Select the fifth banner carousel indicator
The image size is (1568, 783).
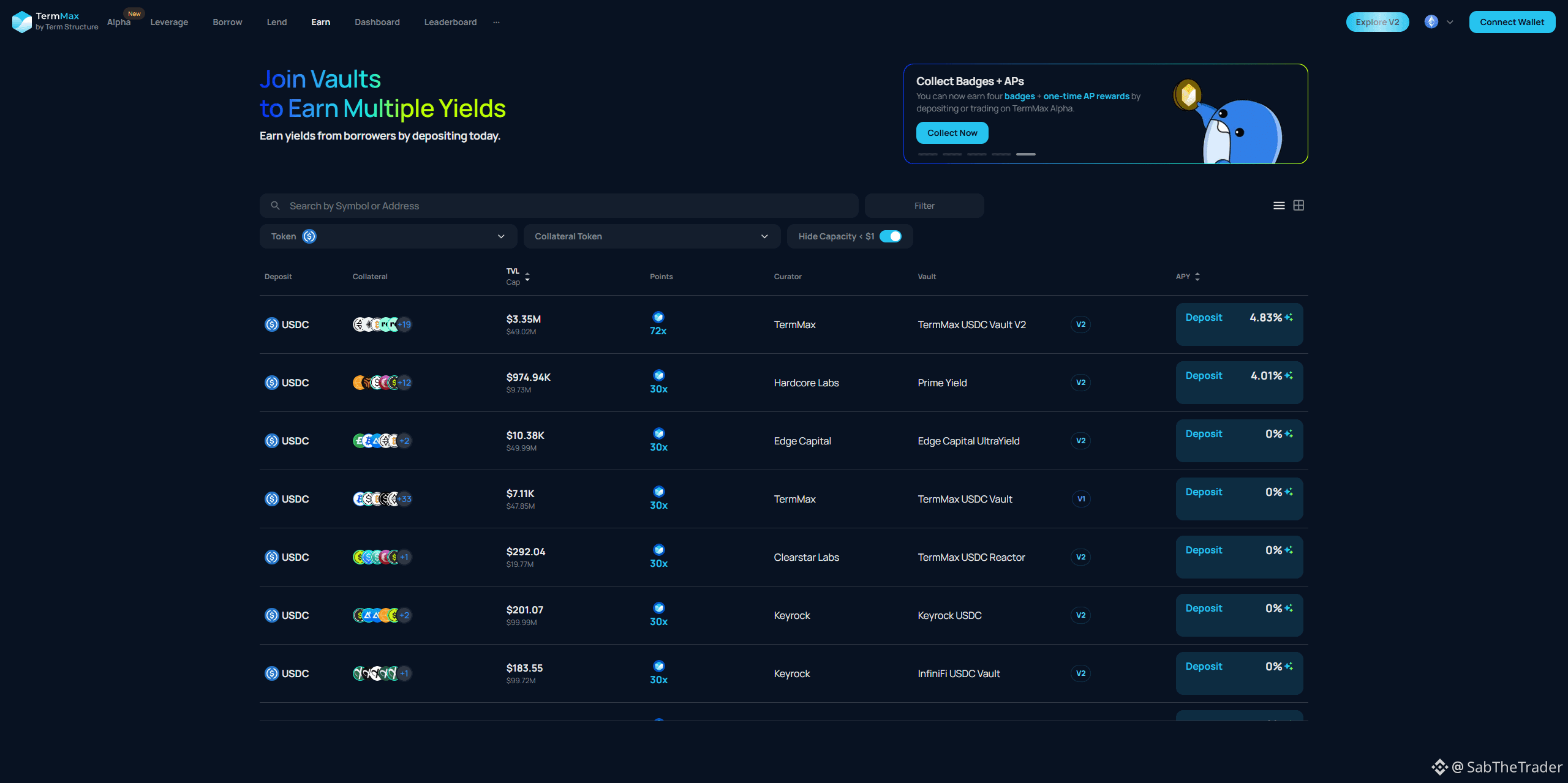(x=1025, y=154)
